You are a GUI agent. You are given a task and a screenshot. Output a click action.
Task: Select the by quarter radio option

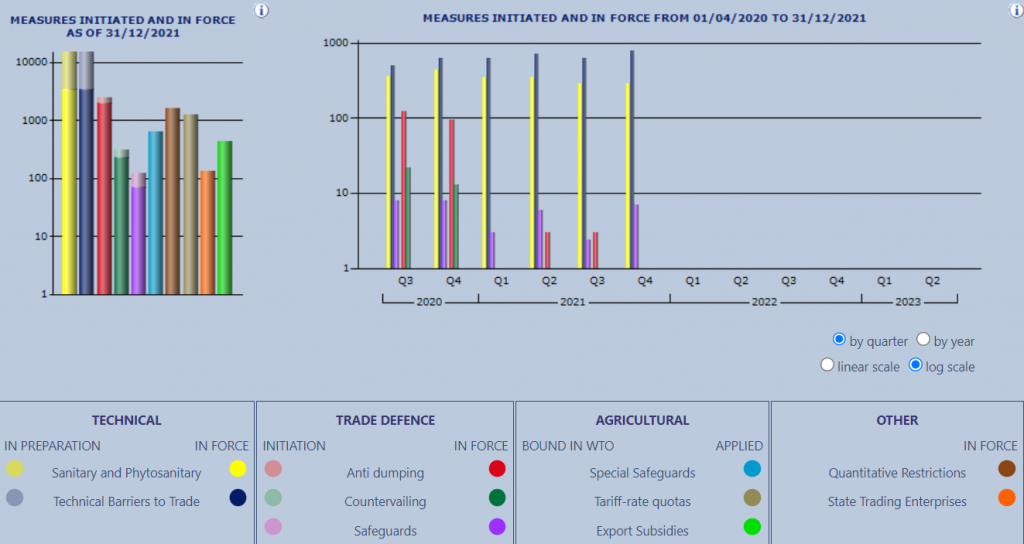tap(839, 340)
